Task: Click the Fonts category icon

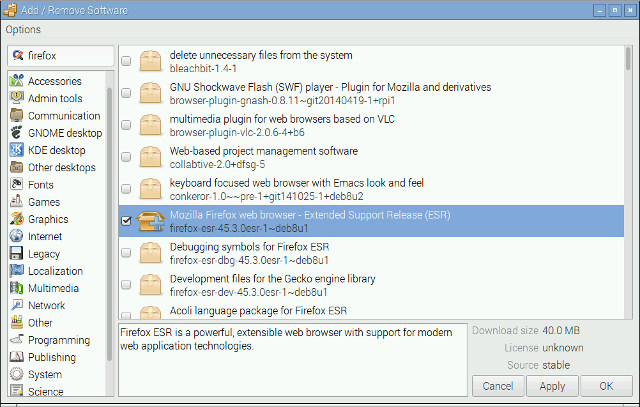Action: [x=16, y=185]
